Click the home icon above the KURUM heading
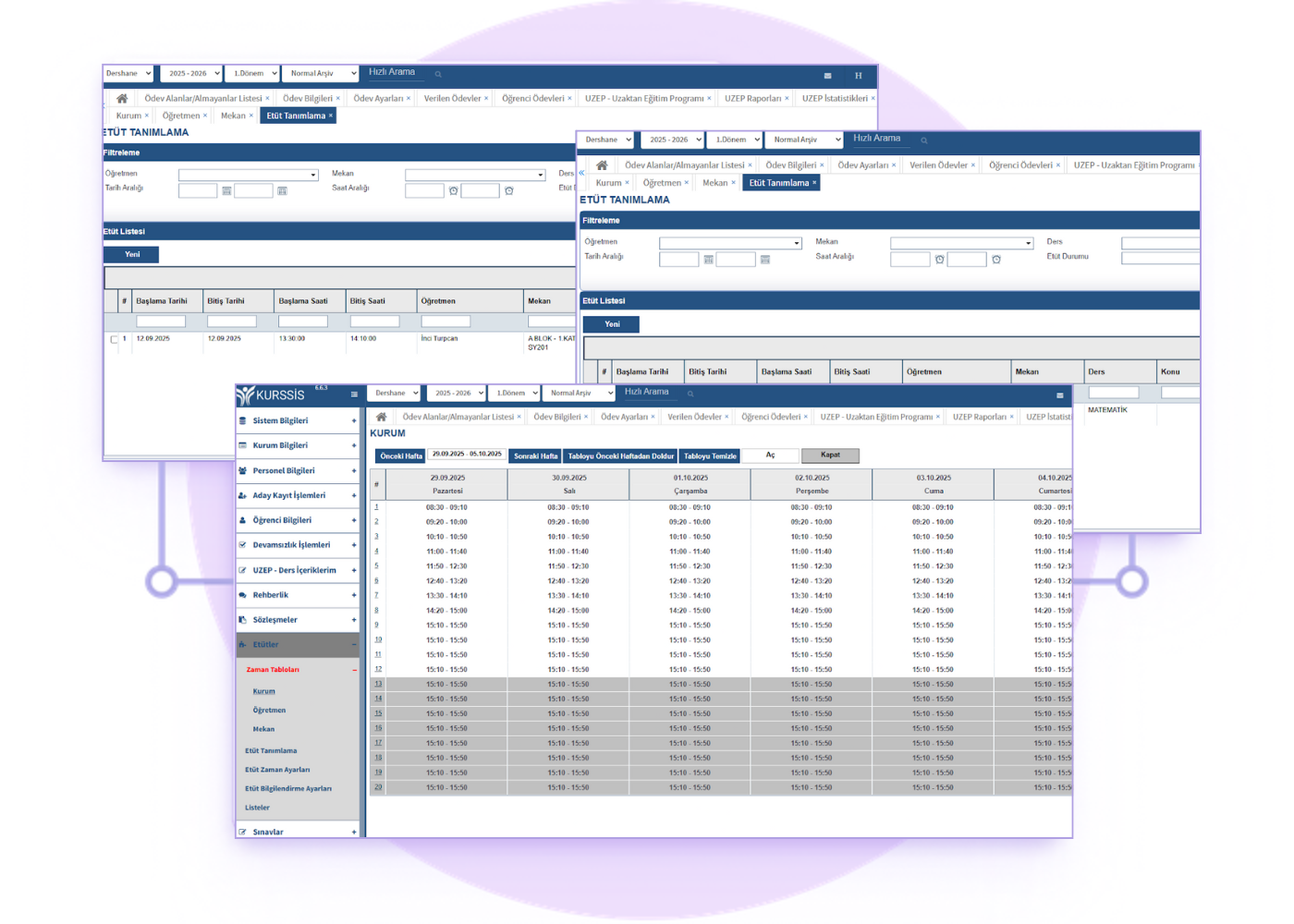Image resolution: width=1294 pixels, height=924 pixels. 381,418
